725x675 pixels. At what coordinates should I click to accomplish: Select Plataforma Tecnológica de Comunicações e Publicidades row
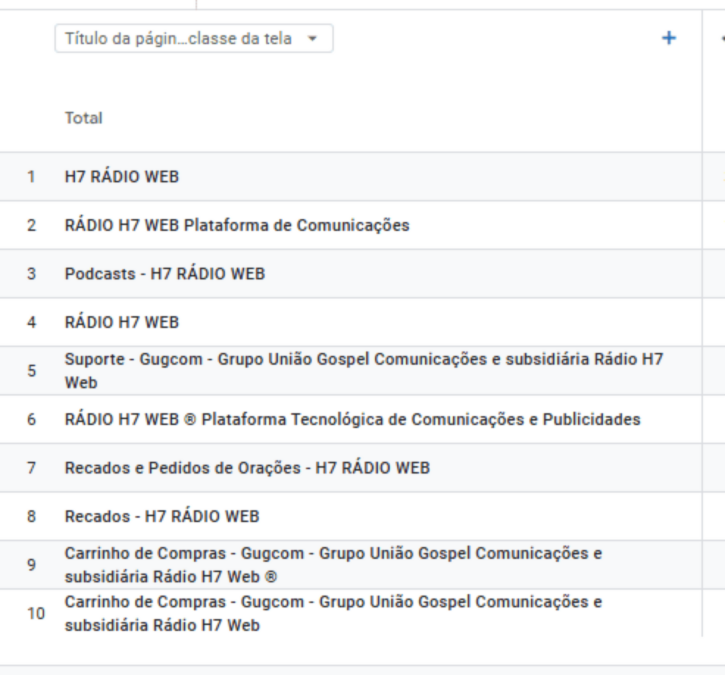click(352, 419)
